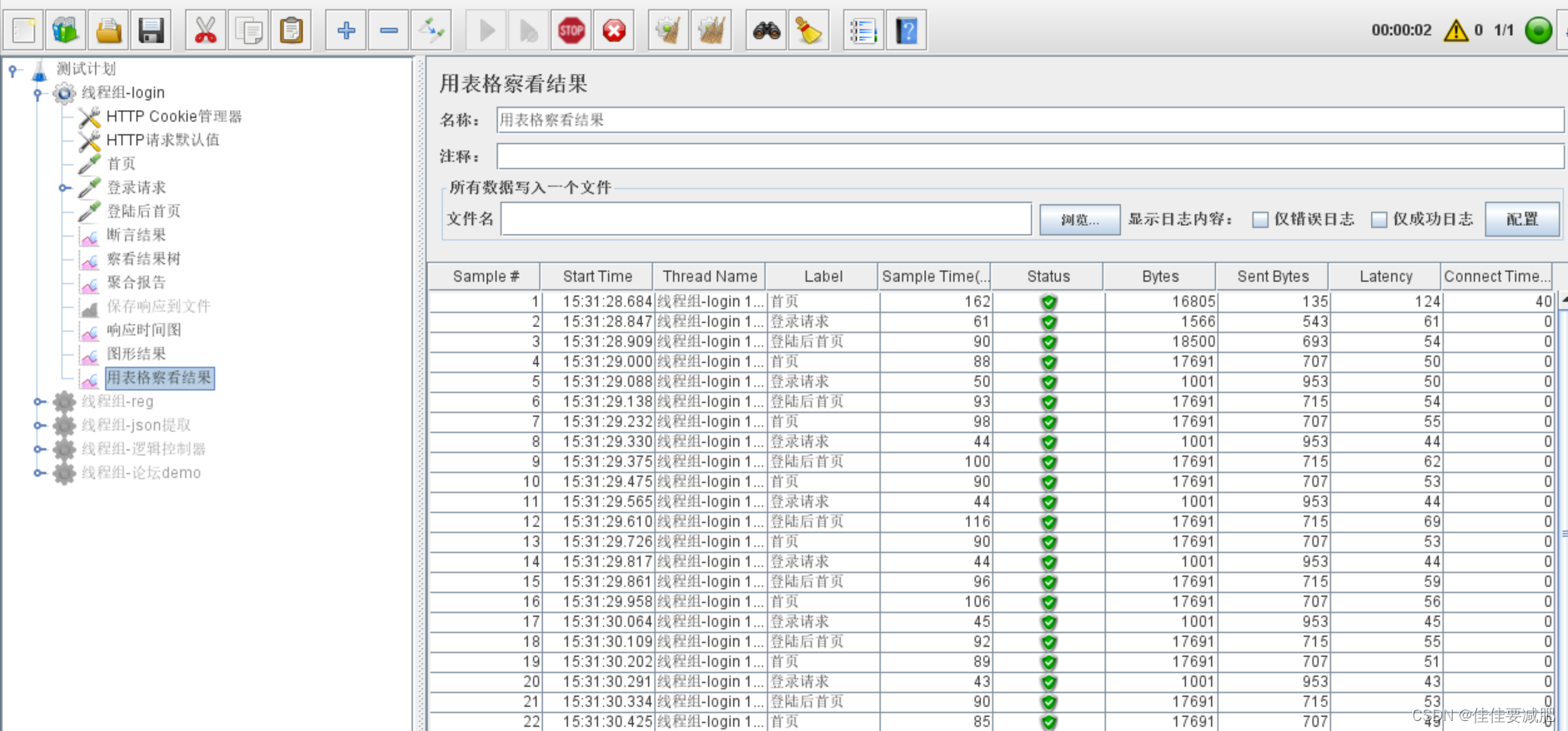This screenshot has height=731, width=1568.
Task: Clear all results with double broom icon
Action: (711, 31)
